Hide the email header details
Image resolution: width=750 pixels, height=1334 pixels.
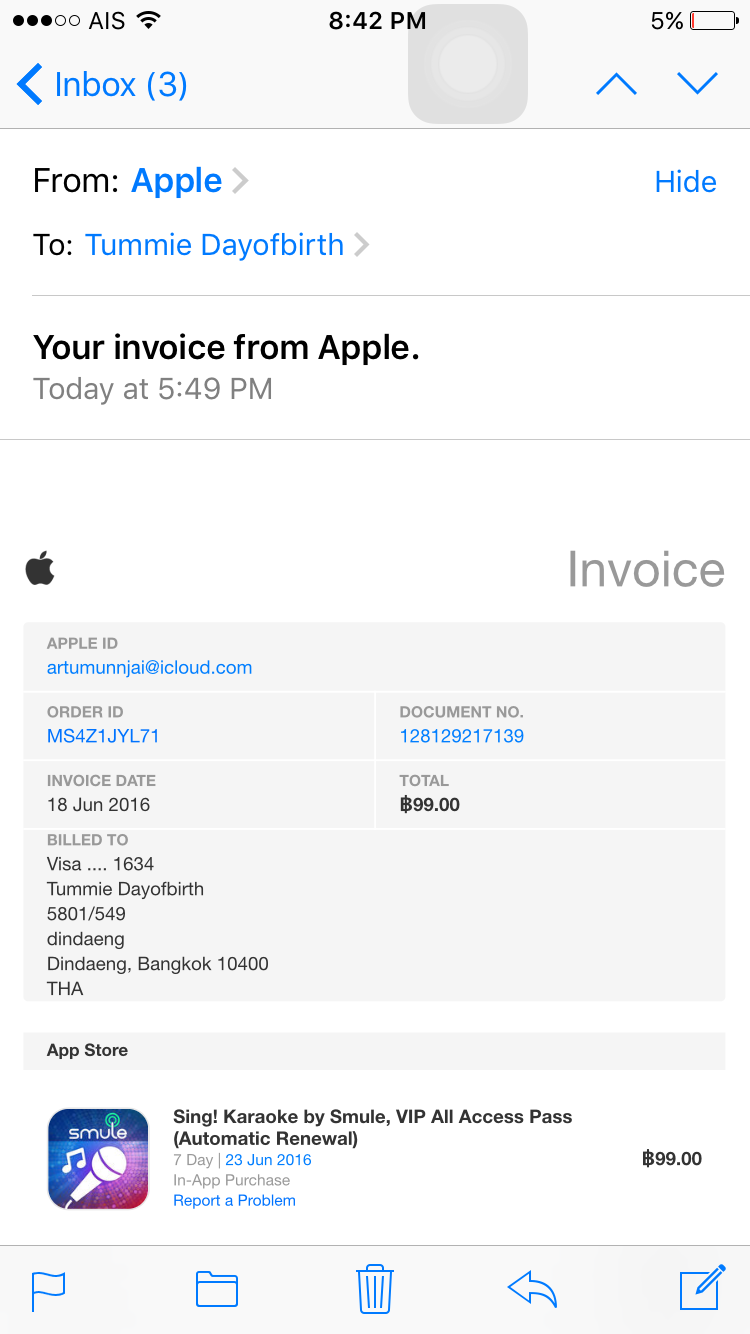coord(685,182)
